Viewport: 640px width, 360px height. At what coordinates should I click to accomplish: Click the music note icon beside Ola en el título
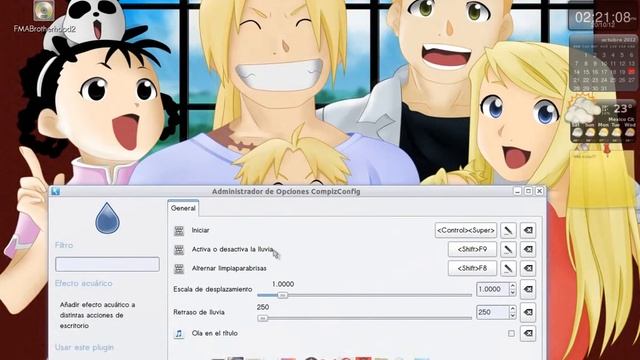pyautogui.click(x=179, y=333)
